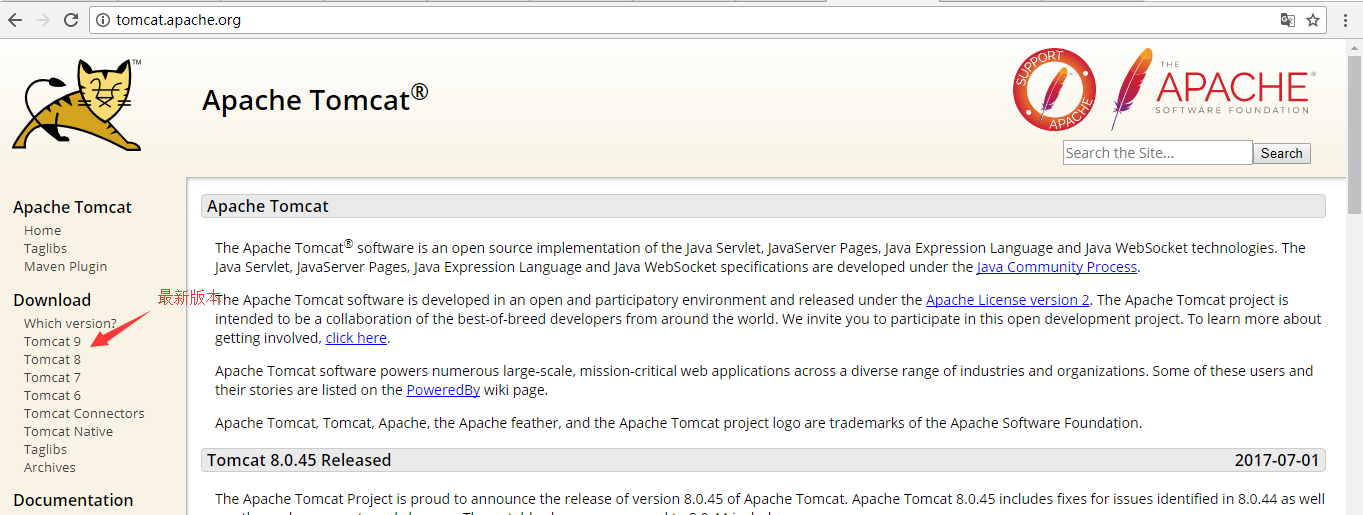Open the Tomcat 9 download link
Image resolution: width=1363 pixels, height=515 pixels.
(52, 341)
